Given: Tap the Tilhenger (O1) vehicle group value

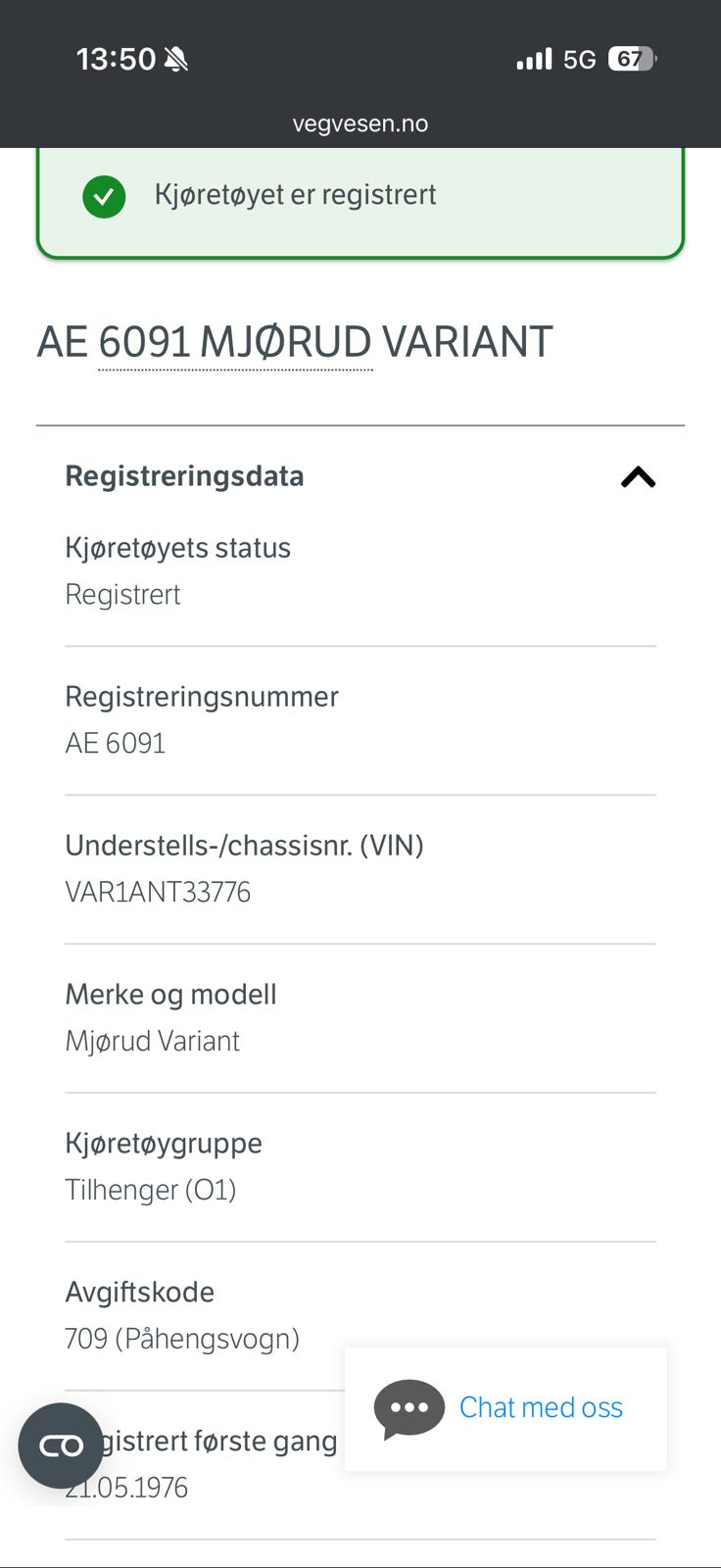Looking at the screenshot, I should [x=151, y=1191].
